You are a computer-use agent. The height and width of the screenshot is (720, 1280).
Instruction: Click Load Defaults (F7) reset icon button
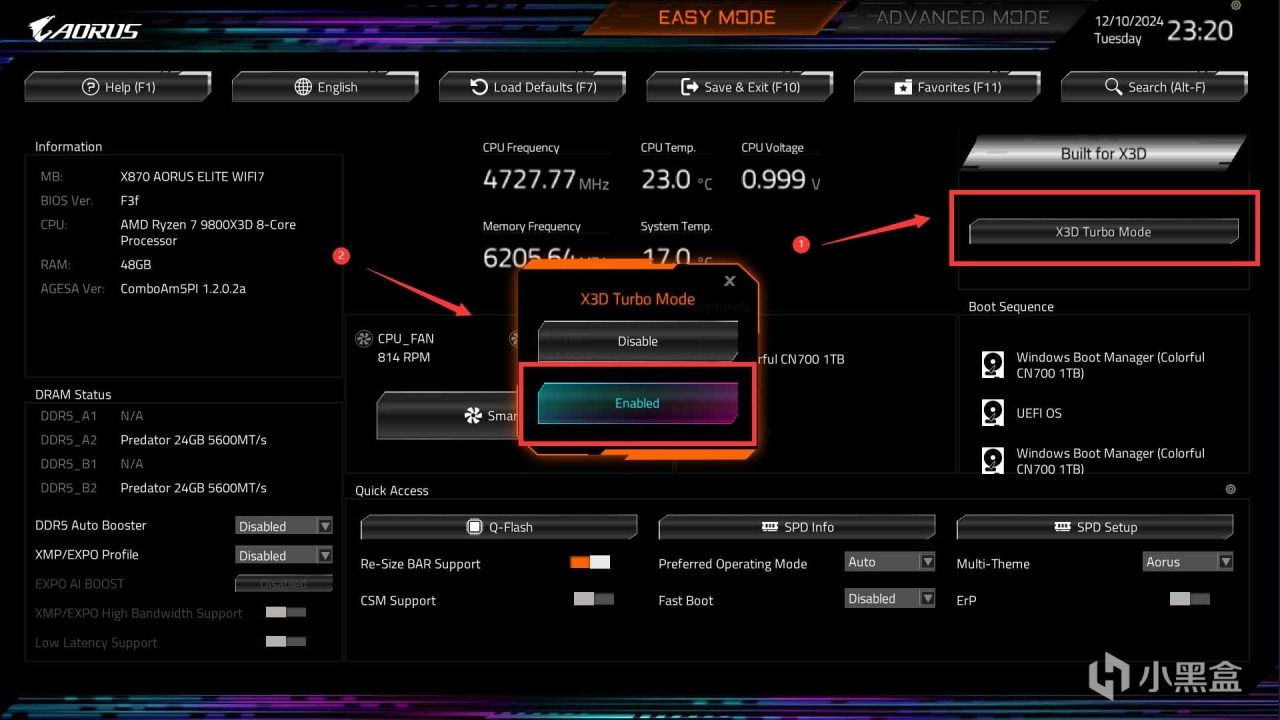pos(533,87)
